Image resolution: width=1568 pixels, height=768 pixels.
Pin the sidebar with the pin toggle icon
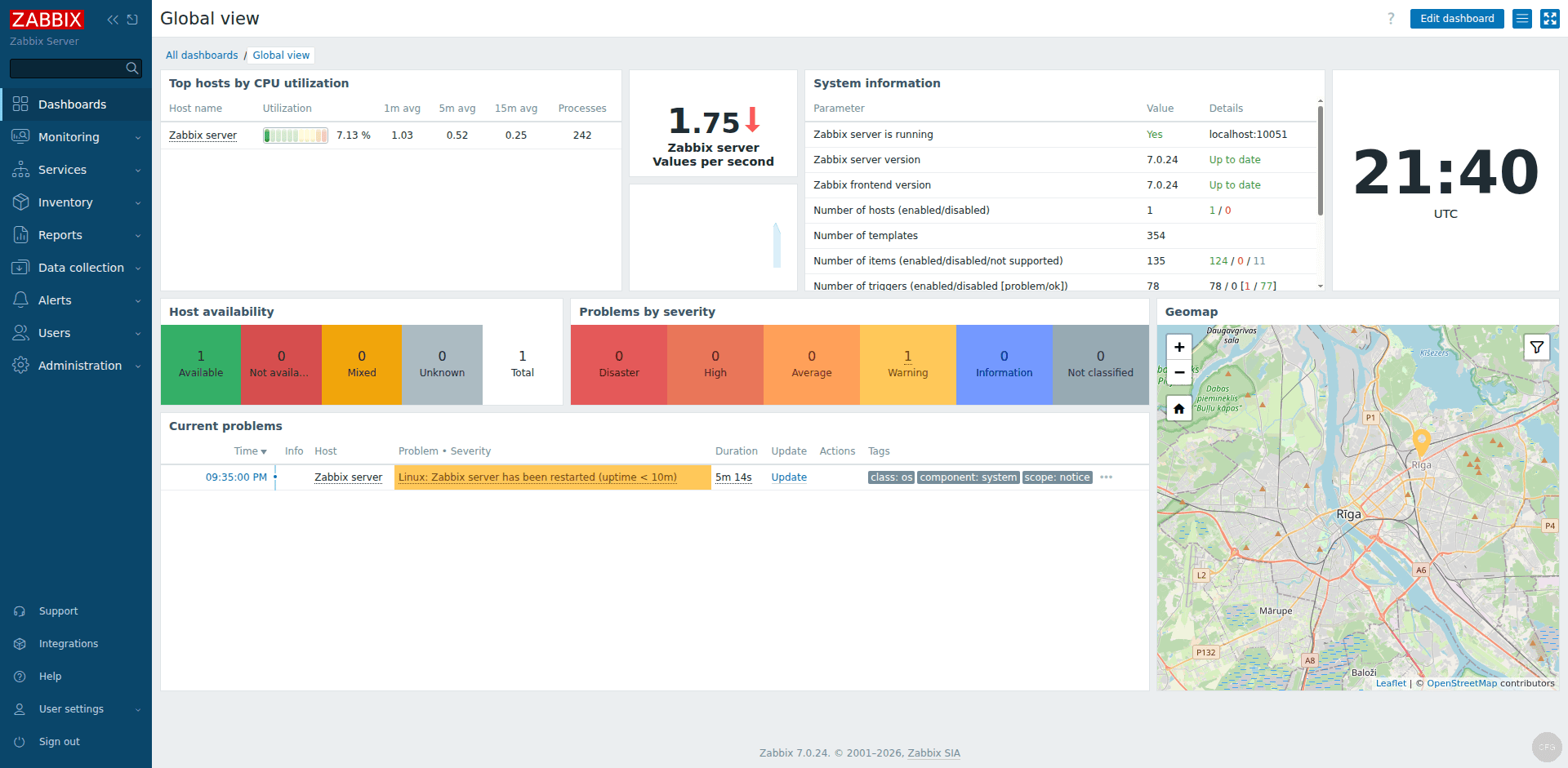click(x=132, y=19)
